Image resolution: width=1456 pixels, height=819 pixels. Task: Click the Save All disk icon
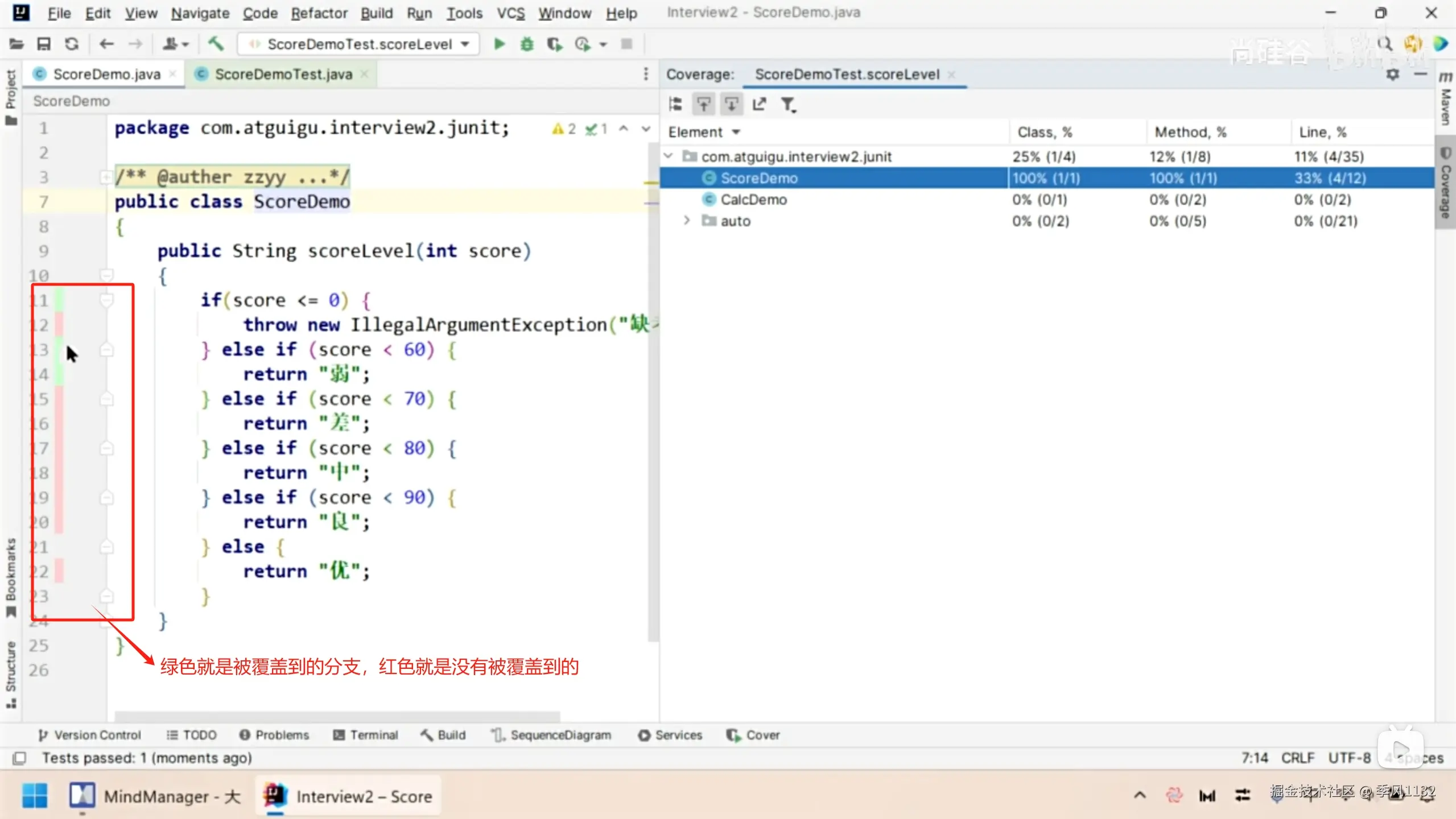(x=44, y=44)
